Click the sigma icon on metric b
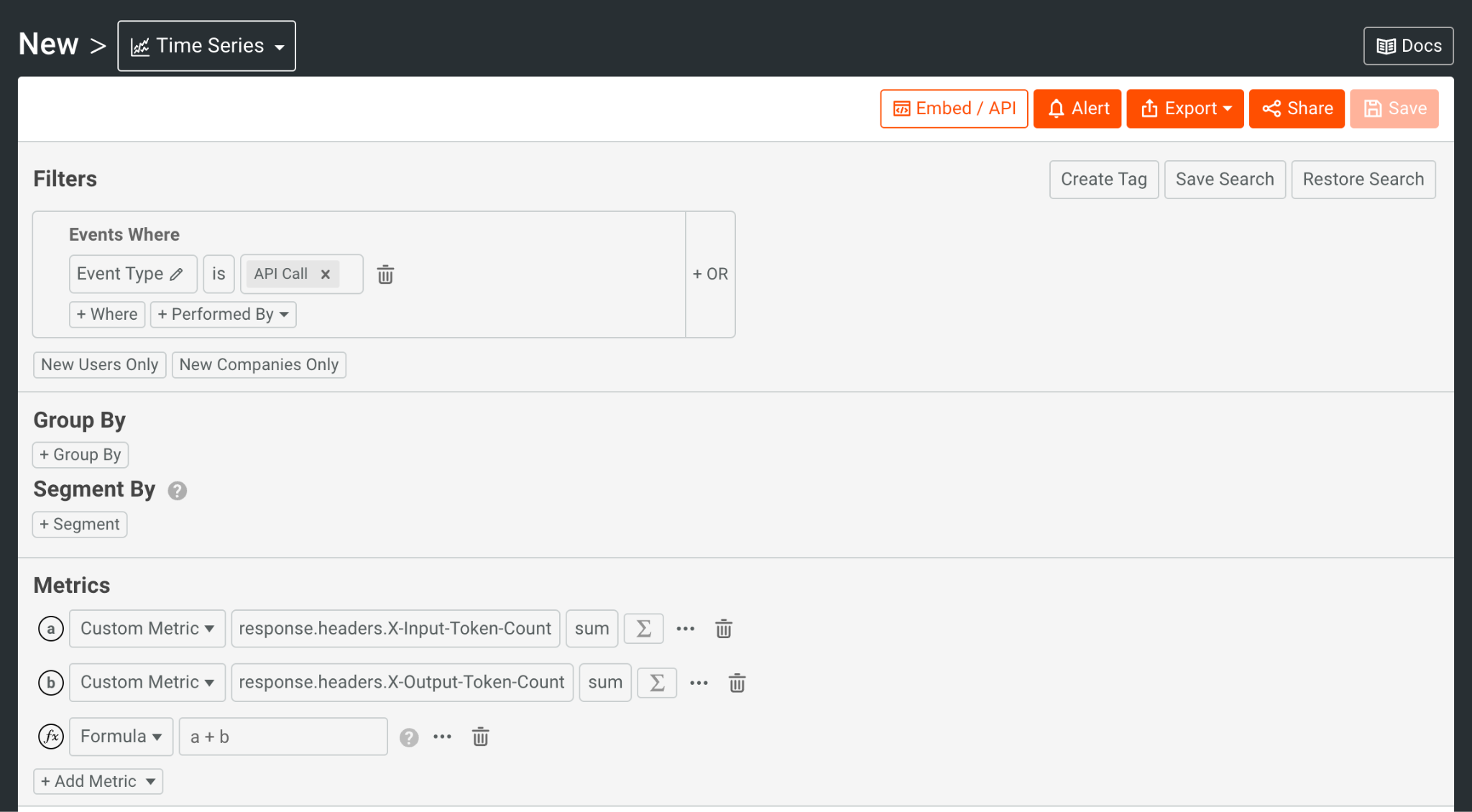 (657, 683)
